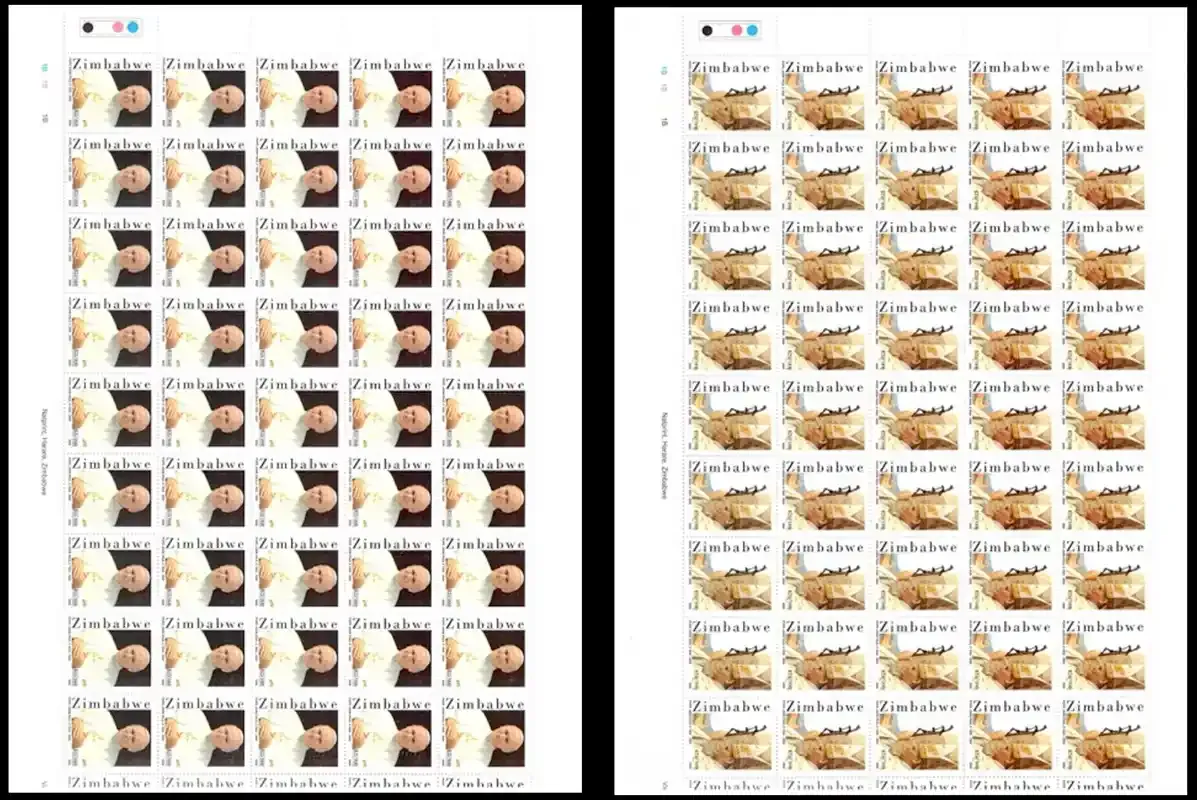1197x800 pixels.
Task: Click the blue color dot on right sheet
Action: 752,31
